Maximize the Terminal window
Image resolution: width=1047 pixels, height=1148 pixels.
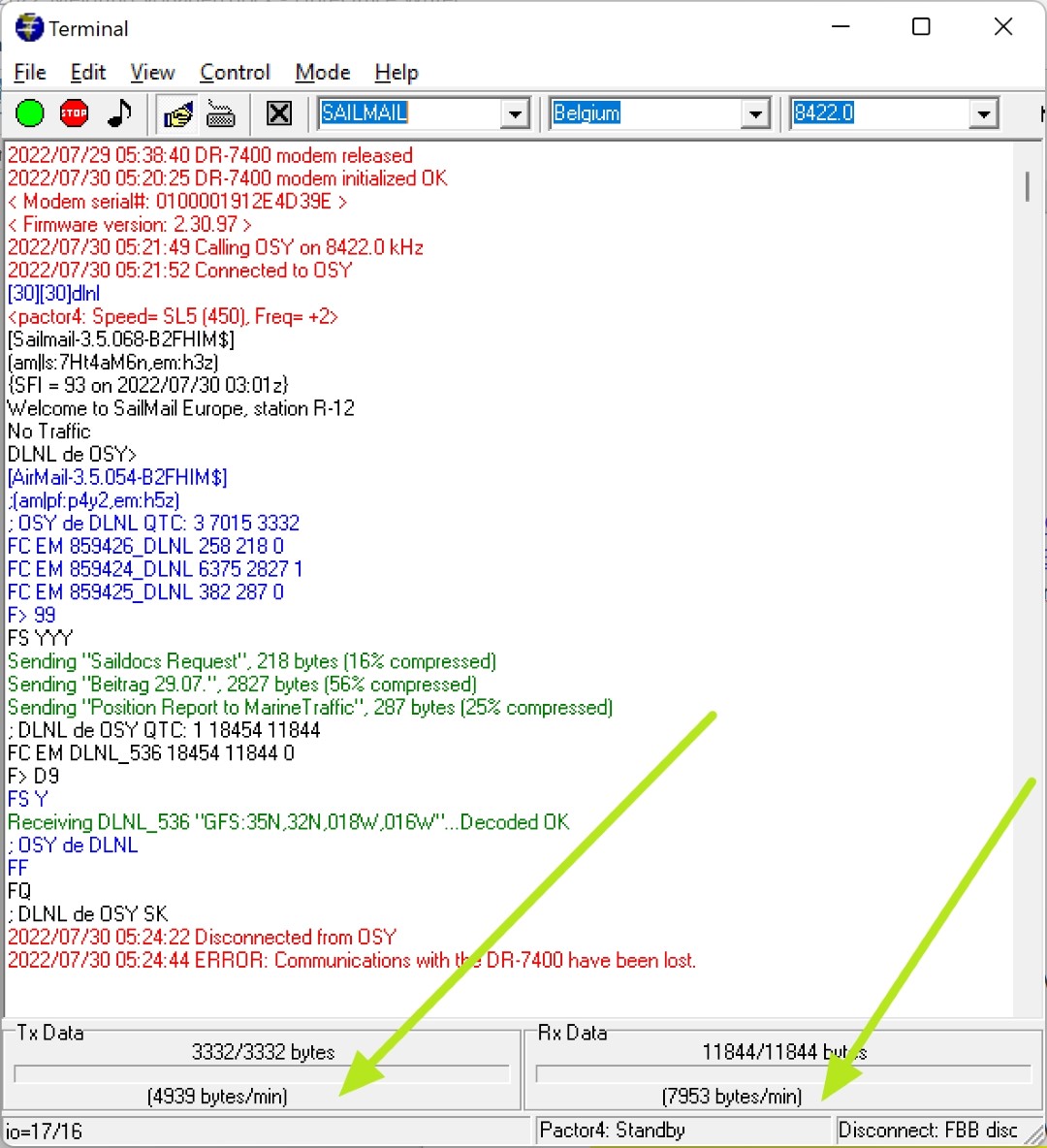tap(921, 27)
